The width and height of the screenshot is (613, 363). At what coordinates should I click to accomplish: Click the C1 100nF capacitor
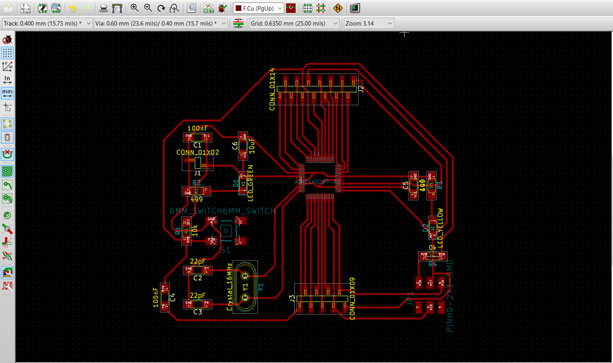click(197, 138)
